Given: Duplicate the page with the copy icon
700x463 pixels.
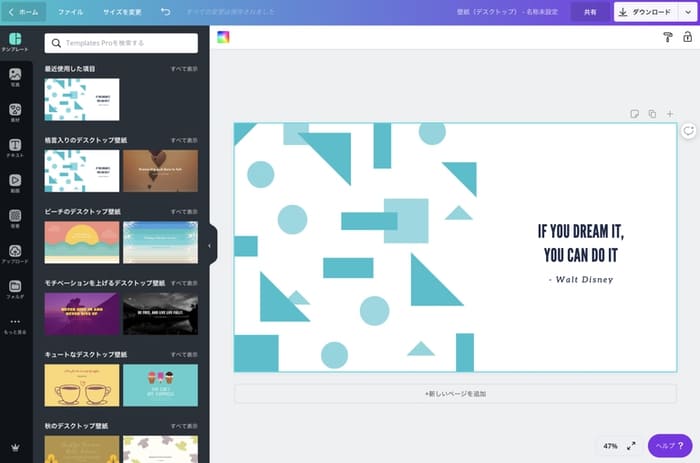Looking at the screenshot, I should (x=652, y=114).
